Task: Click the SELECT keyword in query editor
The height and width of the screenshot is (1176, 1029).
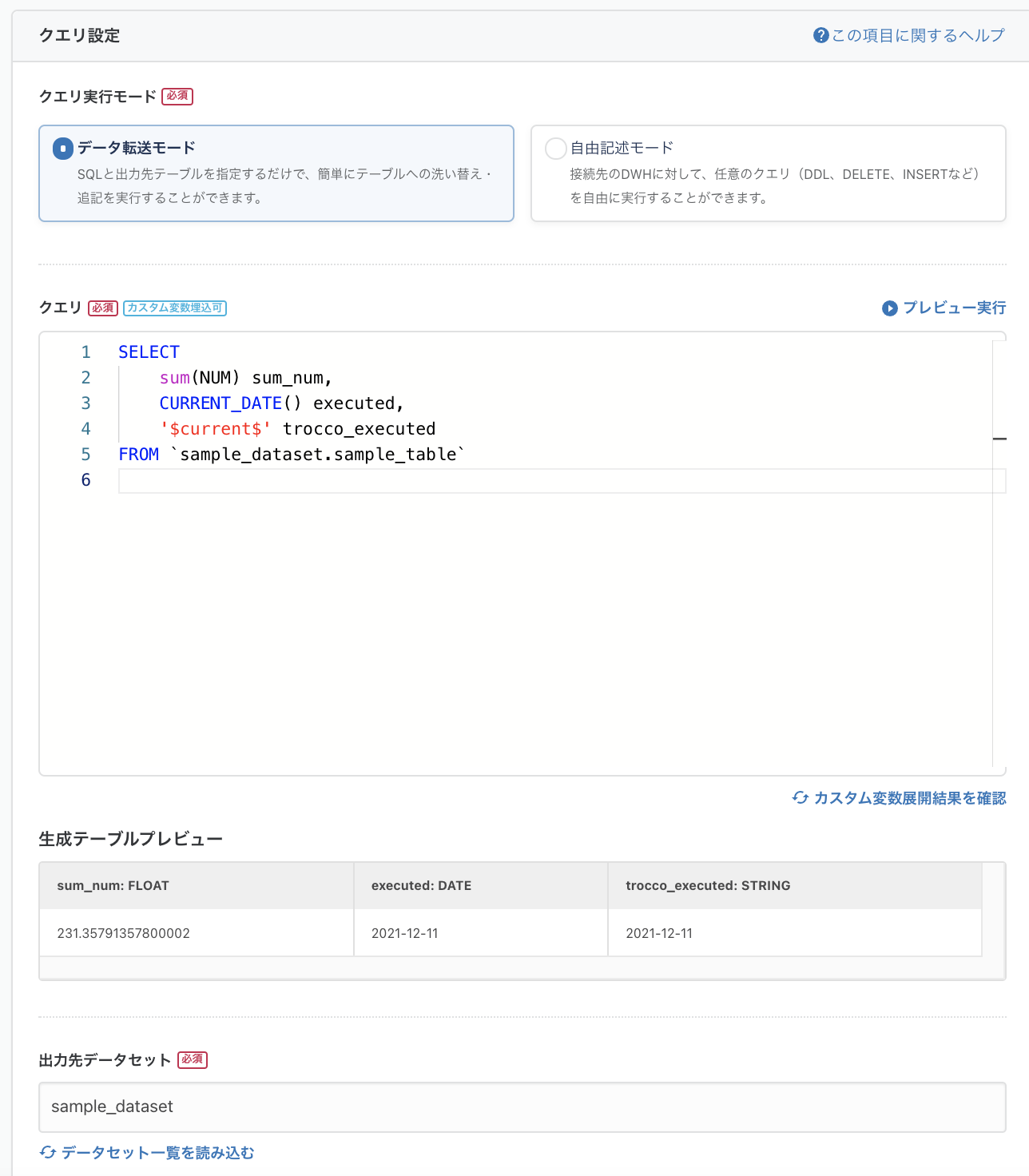Action: (149, 352)
